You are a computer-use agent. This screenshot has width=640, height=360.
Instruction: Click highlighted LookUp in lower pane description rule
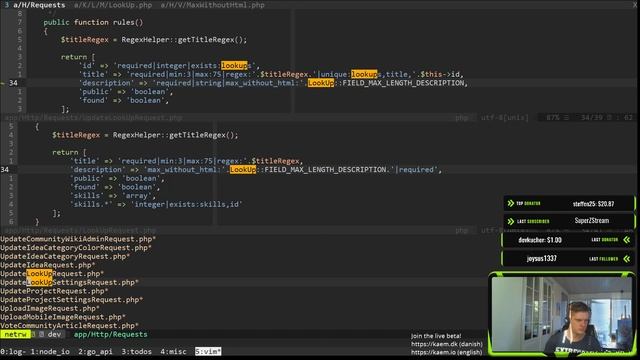coord(243,169)
